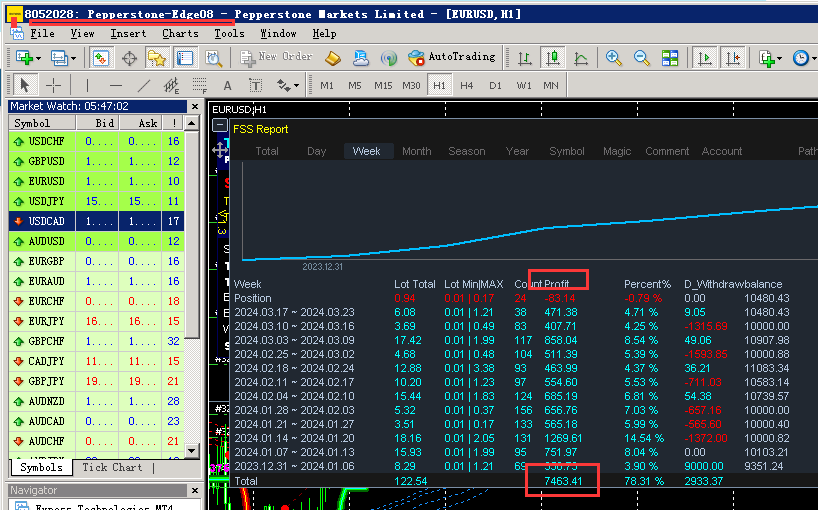Open the Periods clock icon
Viewport: 818px width, 510px height.
[800, 57]
